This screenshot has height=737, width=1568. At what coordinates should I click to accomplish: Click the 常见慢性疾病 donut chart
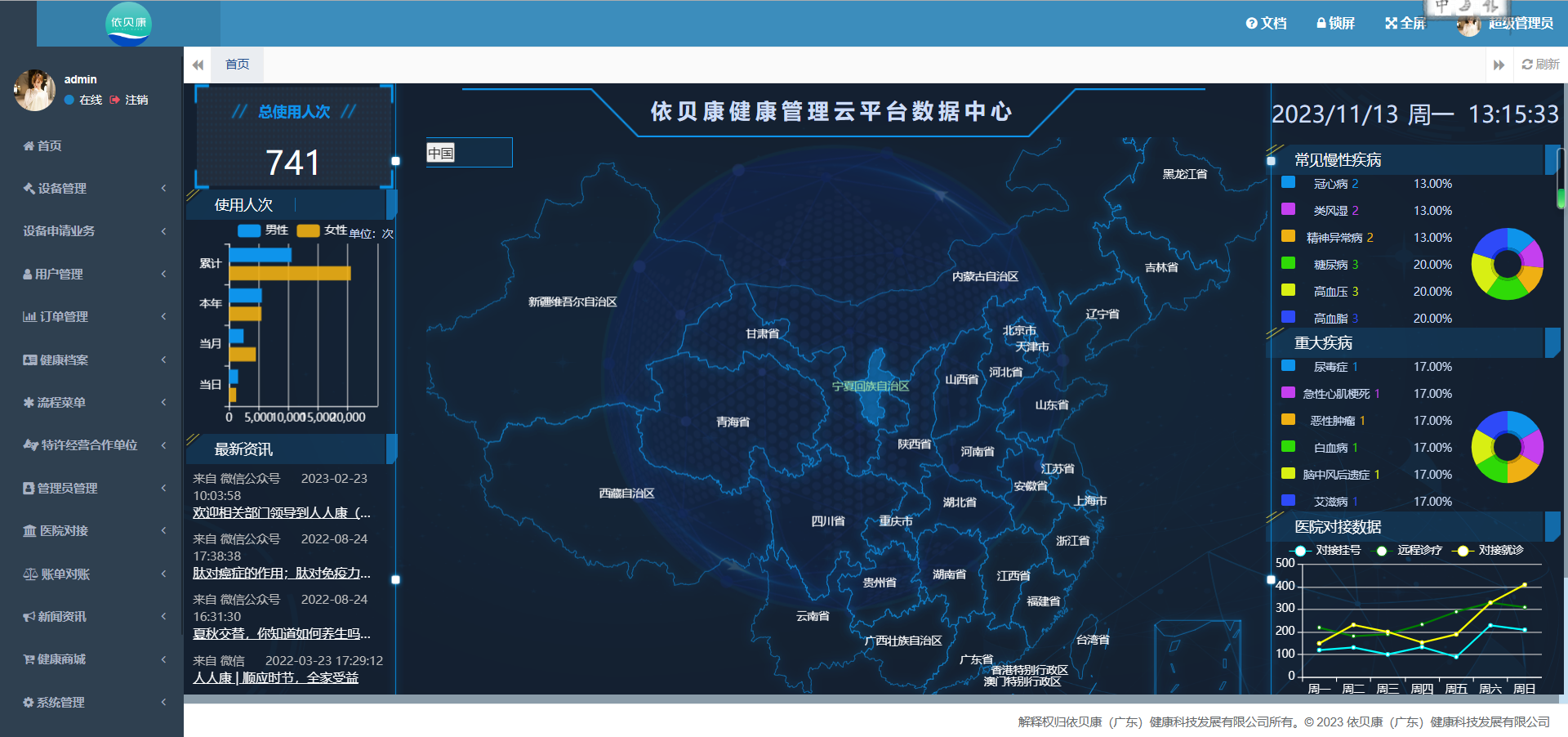pyautogui.click(x=1507, y=264)
